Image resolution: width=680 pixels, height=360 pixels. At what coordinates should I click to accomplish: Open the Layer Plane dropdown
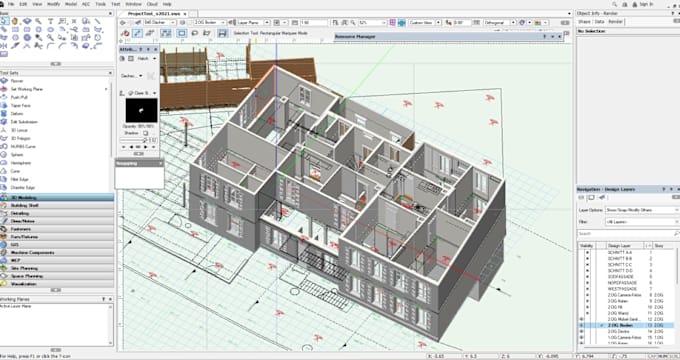(x=254, y=23)
